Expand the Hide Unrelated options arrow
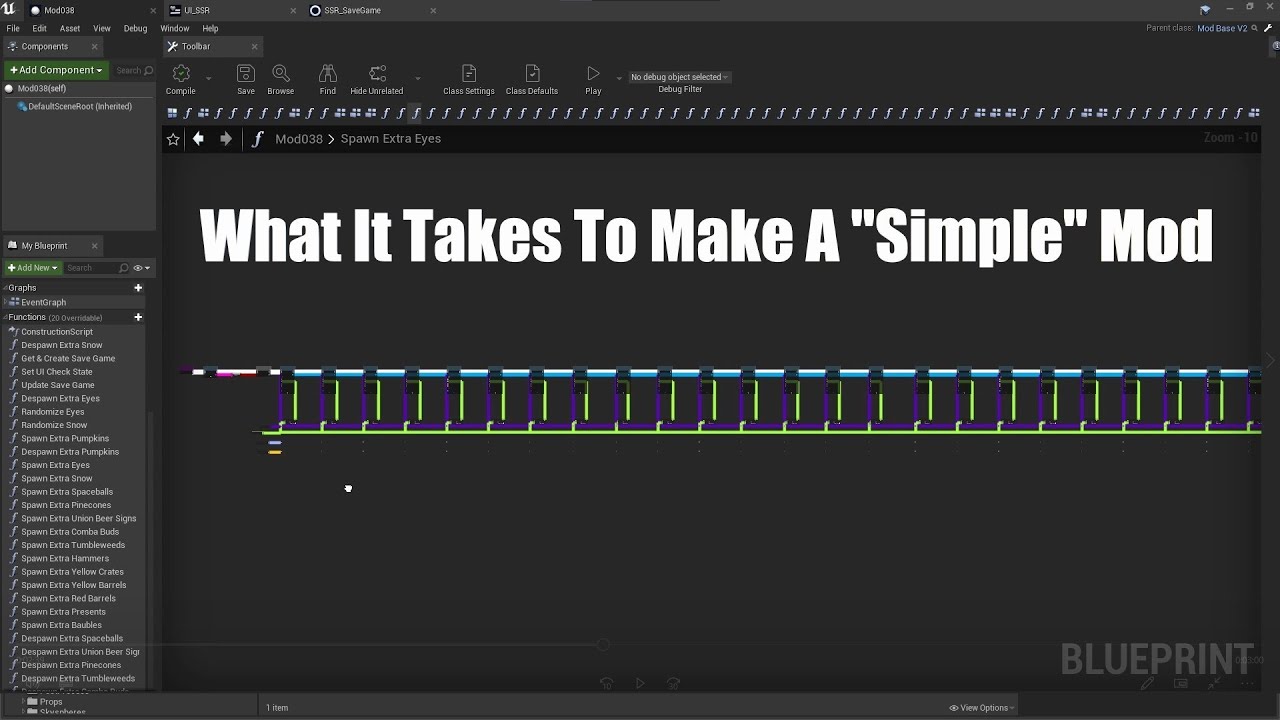The image size is (1280, 720). coord(417,78)
